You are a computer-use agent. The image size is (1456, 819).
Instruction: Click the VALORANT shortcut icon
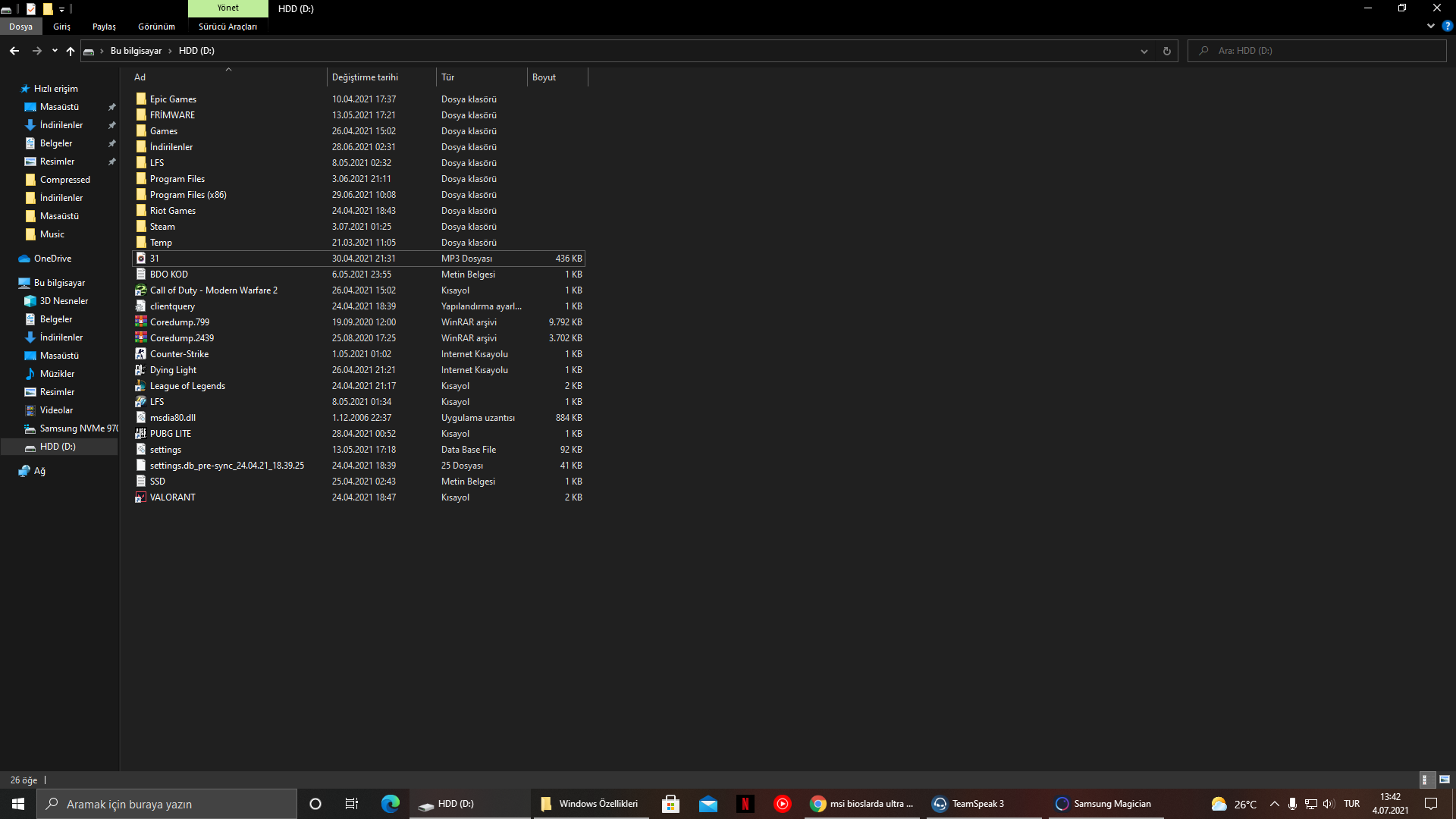tap(141, 497)
